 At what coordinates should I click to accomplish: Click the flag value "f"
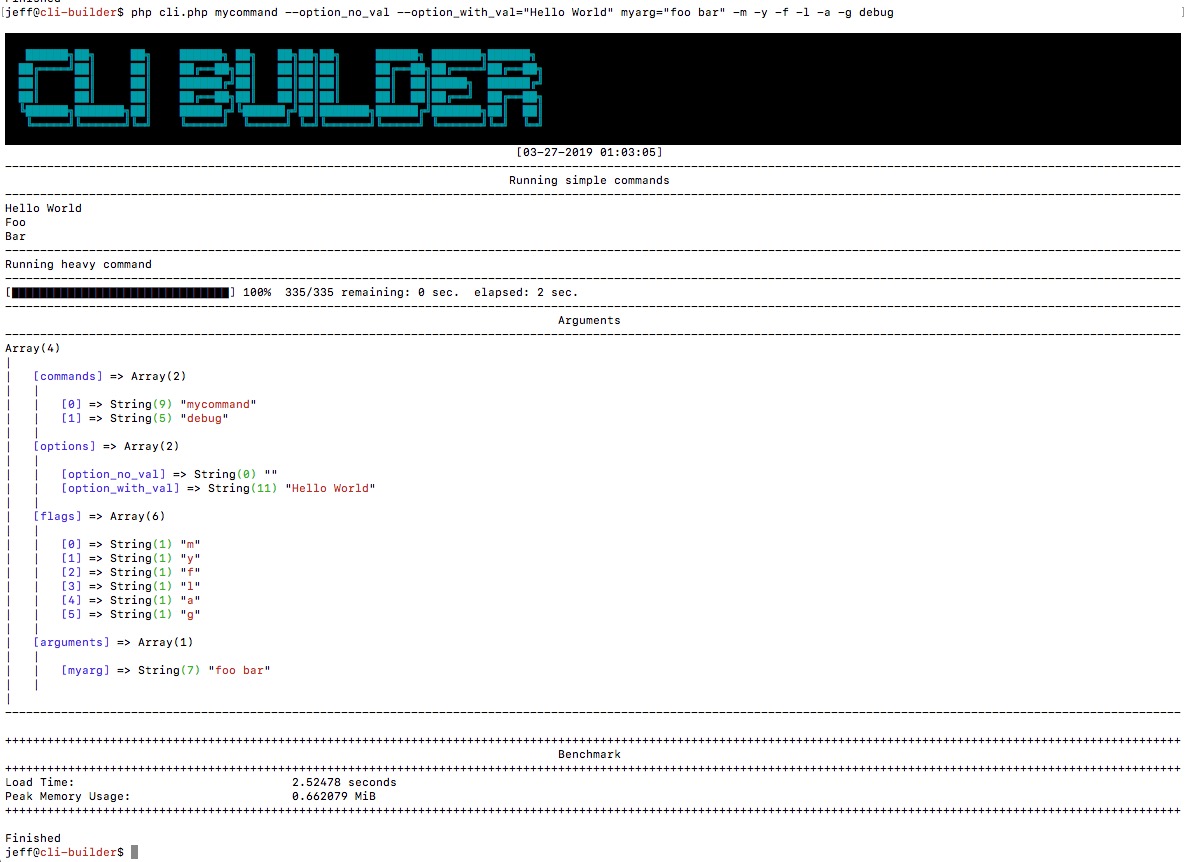click(x=190, y=573)
